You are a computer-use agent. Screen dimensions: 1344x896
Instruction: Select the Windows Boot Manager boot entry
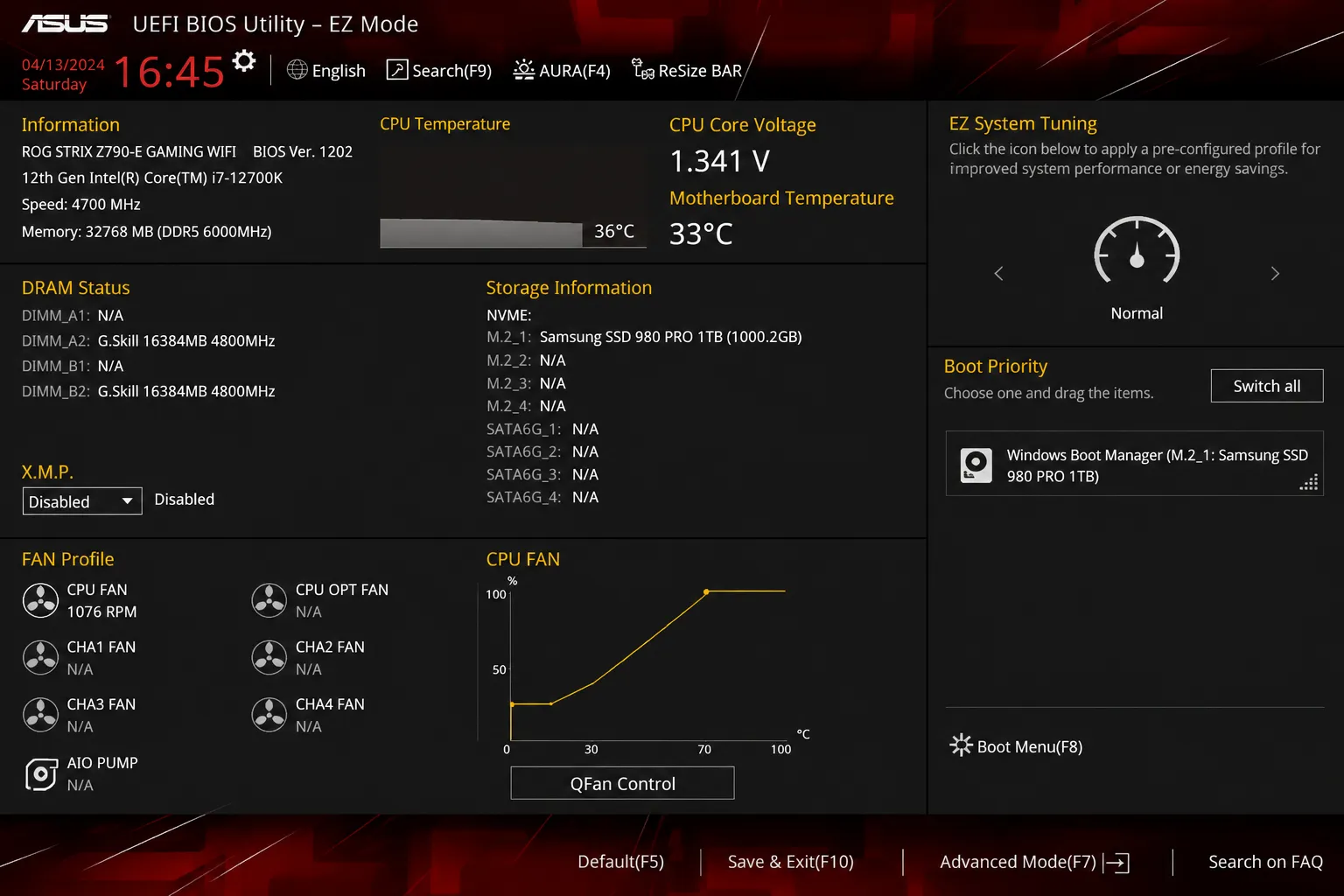[x=1134, y=464]
